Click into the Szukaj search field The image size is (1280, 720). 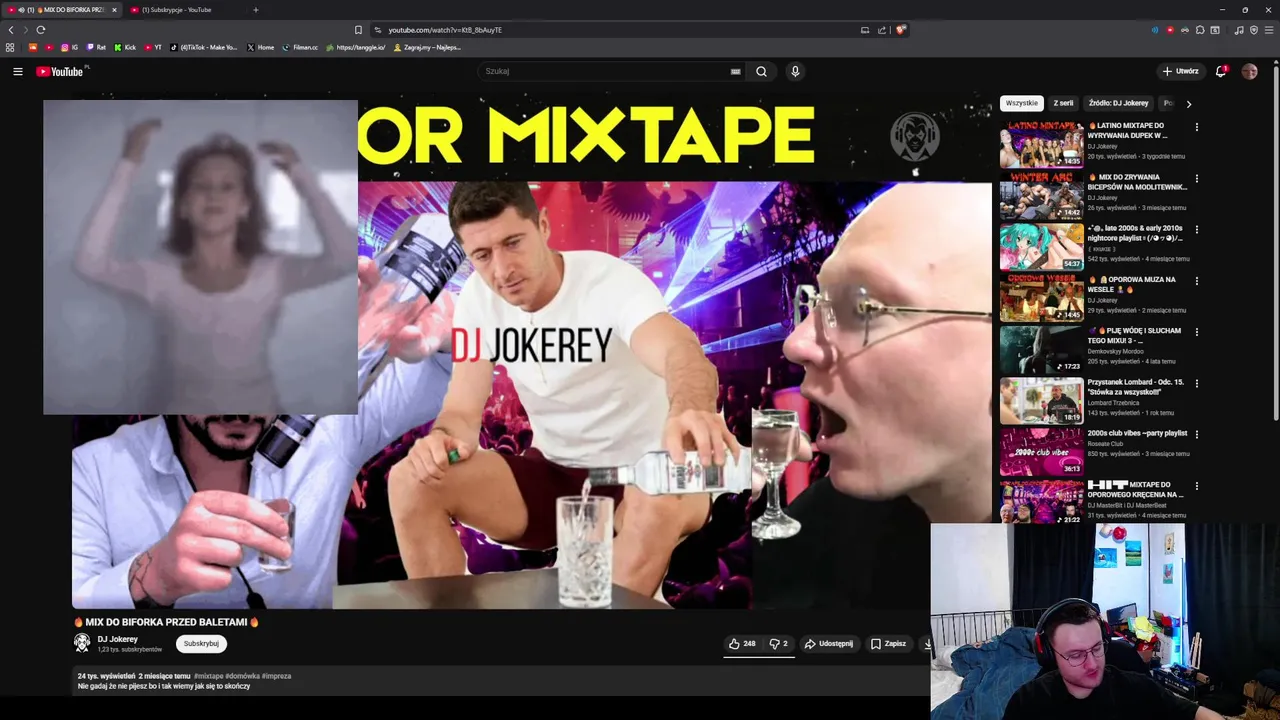click(605, 71)
